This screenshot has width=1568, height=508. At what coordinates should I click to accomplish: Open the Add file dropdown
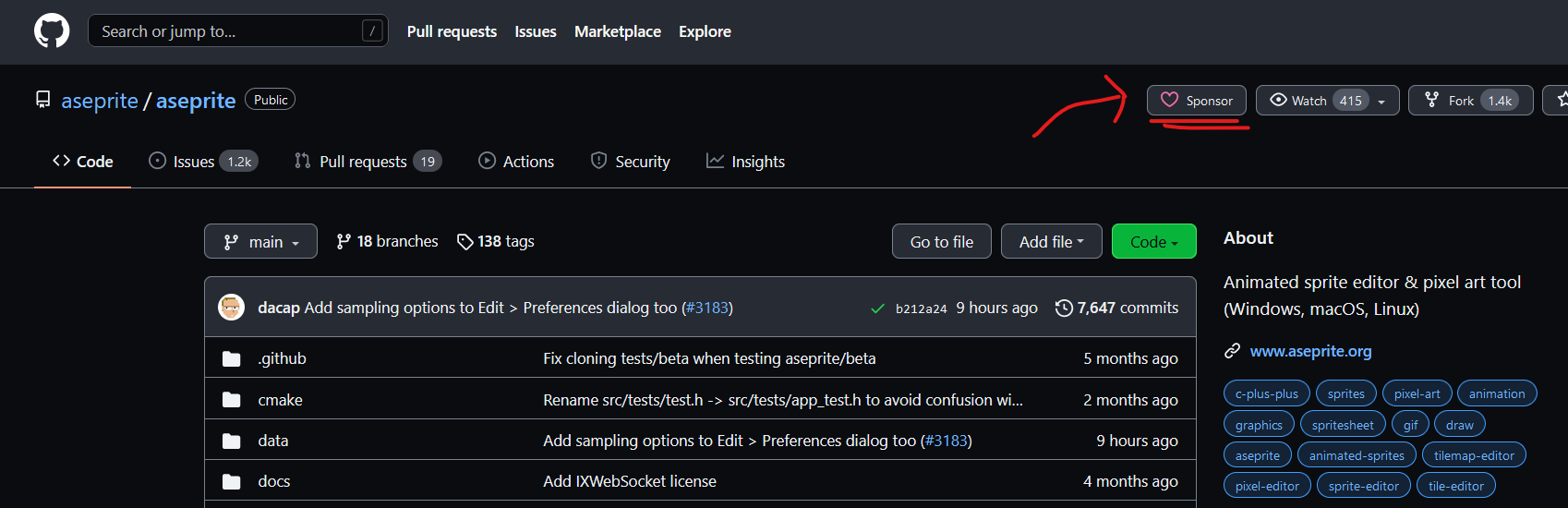[1051, 242]
